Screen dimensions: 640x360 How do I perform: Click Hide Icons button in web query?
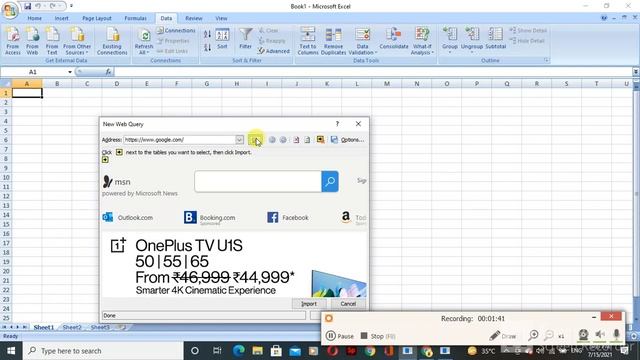tap(321, 140)
